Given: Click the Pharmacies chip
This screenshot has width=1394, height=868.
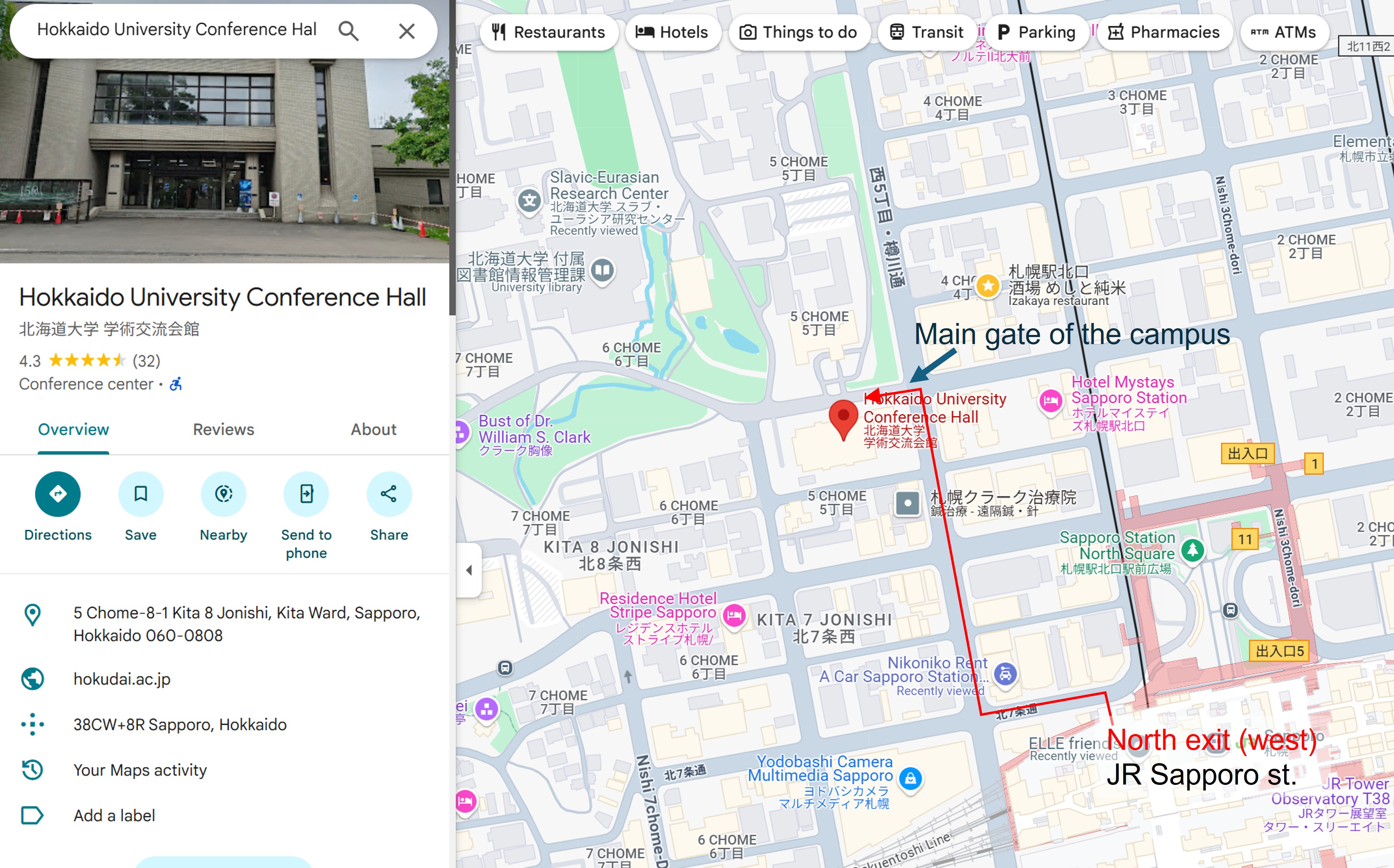Looking at the screenshot, I should (x=1164, y=32).
